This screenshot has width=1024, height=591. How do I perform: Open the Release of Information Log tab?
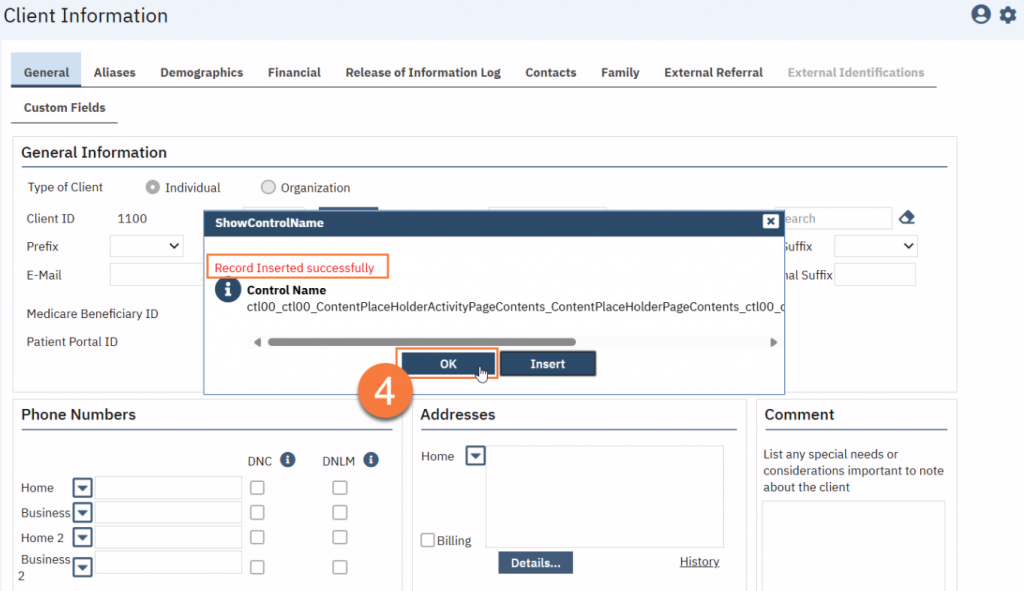click(x=423, y=72)
